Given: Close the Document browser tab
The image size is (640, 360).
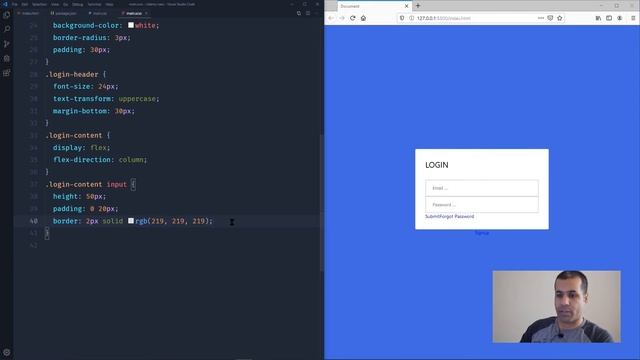Looking at the screenshot, I should 407,6.
